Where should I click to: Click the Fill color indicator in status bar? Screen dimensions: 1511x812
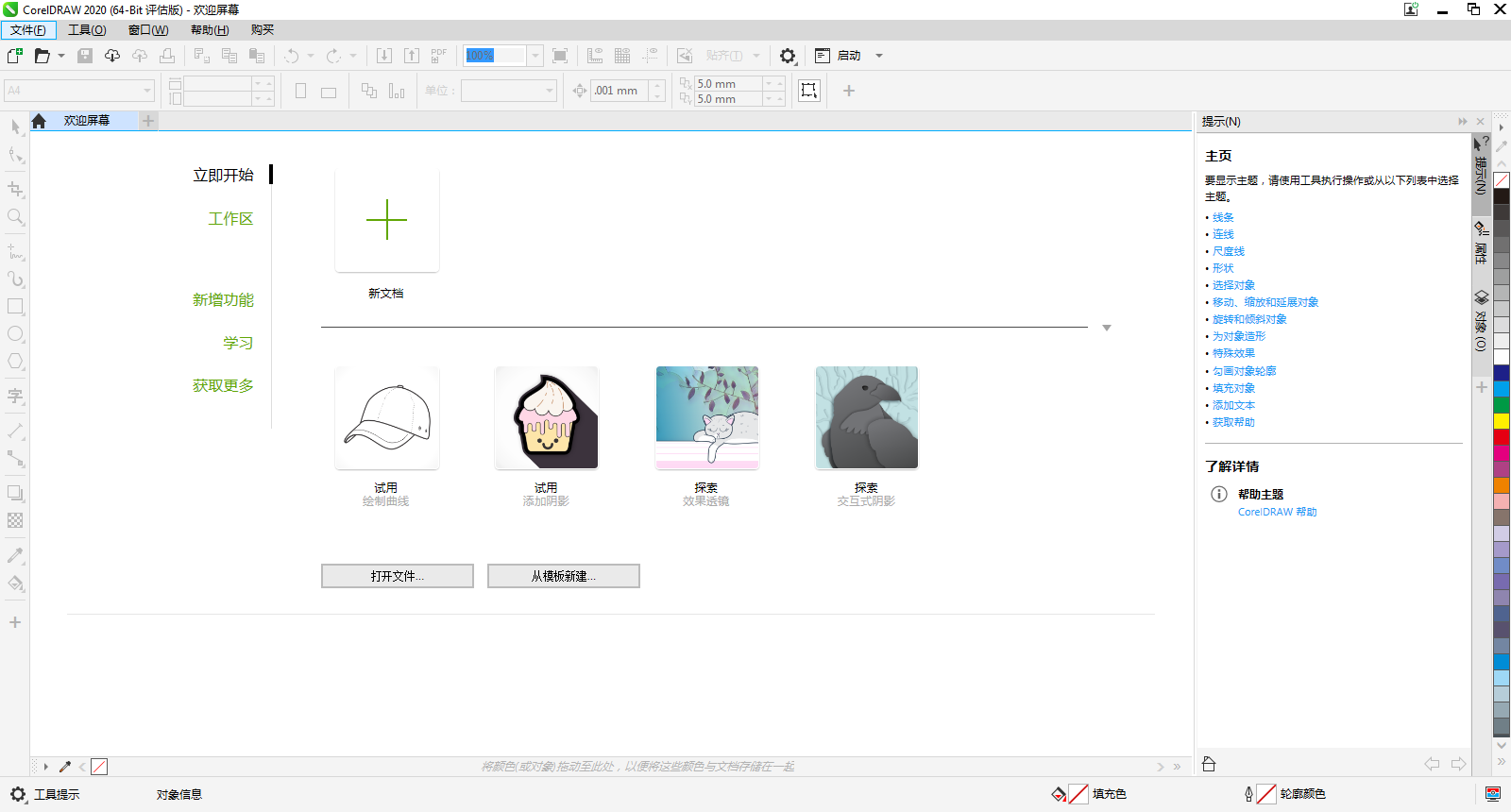click(1078, 794)
